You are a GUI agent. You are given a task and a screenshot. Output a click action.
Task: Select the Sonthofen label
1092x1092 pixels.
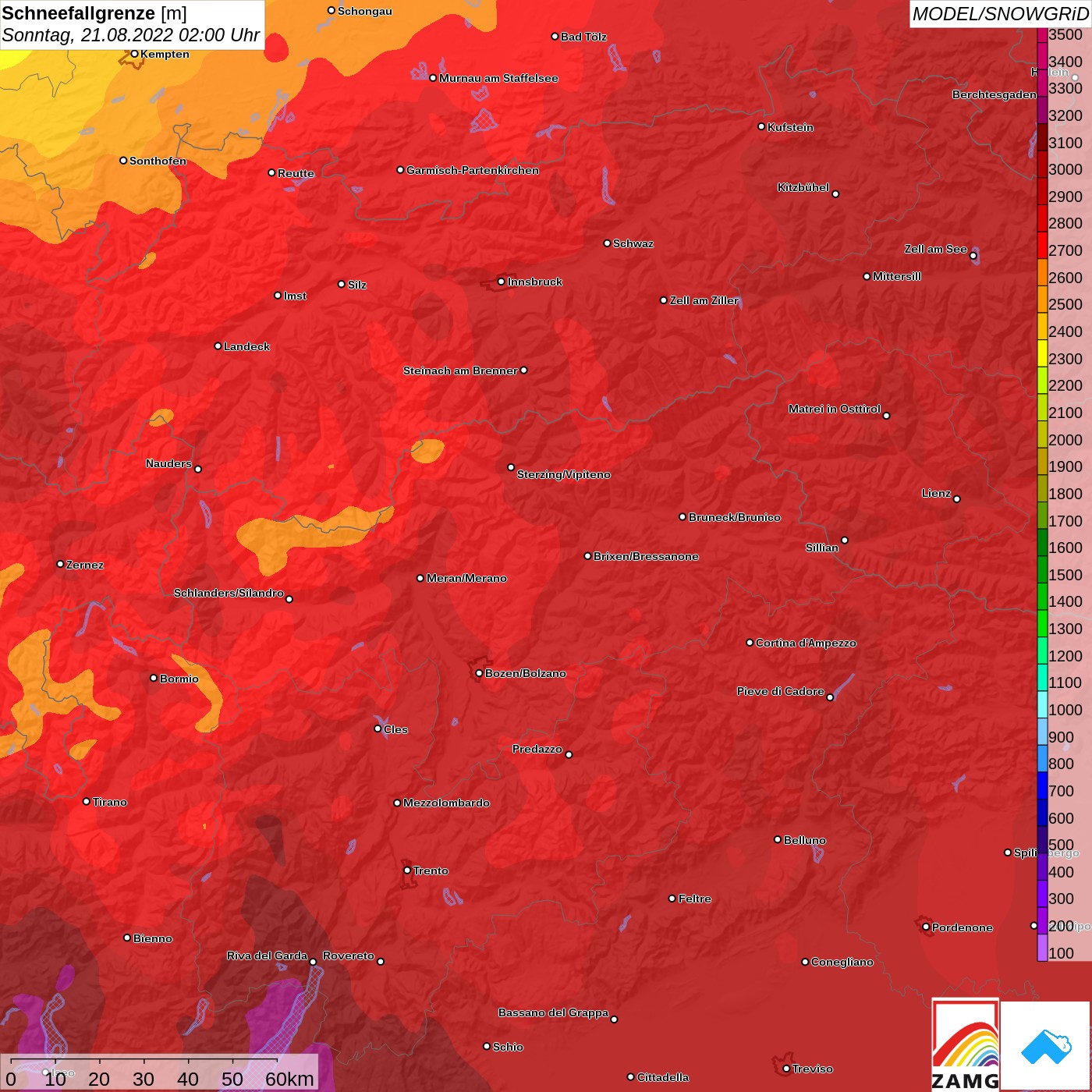pyautogui.click(x=158, y=161)
